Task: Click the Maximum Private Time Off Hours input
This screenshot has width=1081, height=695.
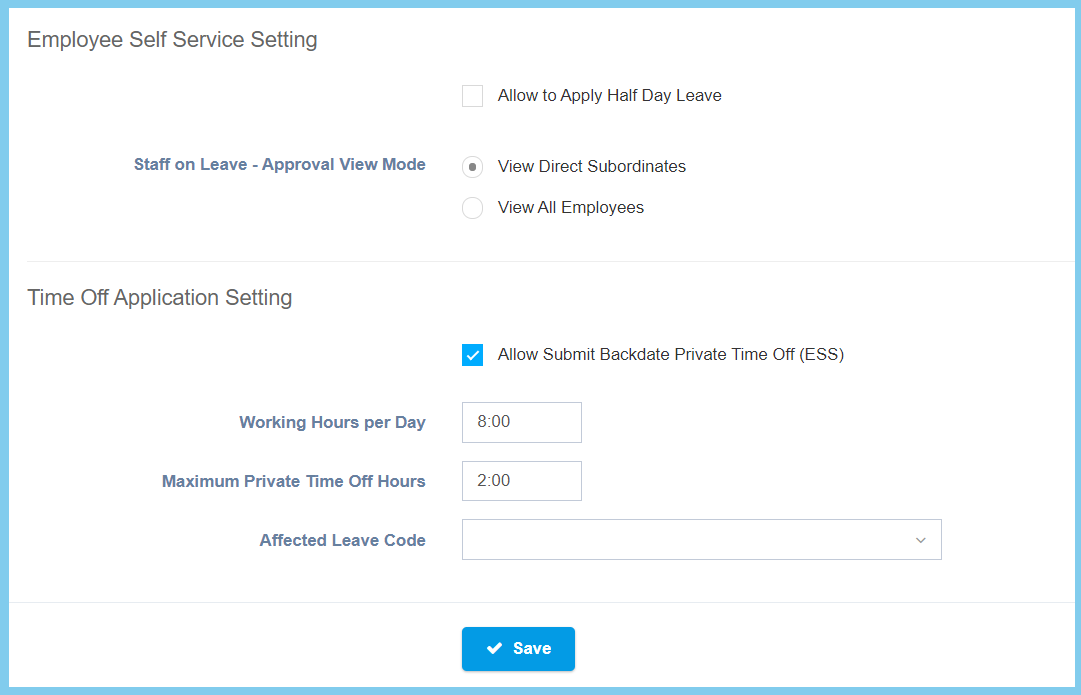Action: (521, 481)
